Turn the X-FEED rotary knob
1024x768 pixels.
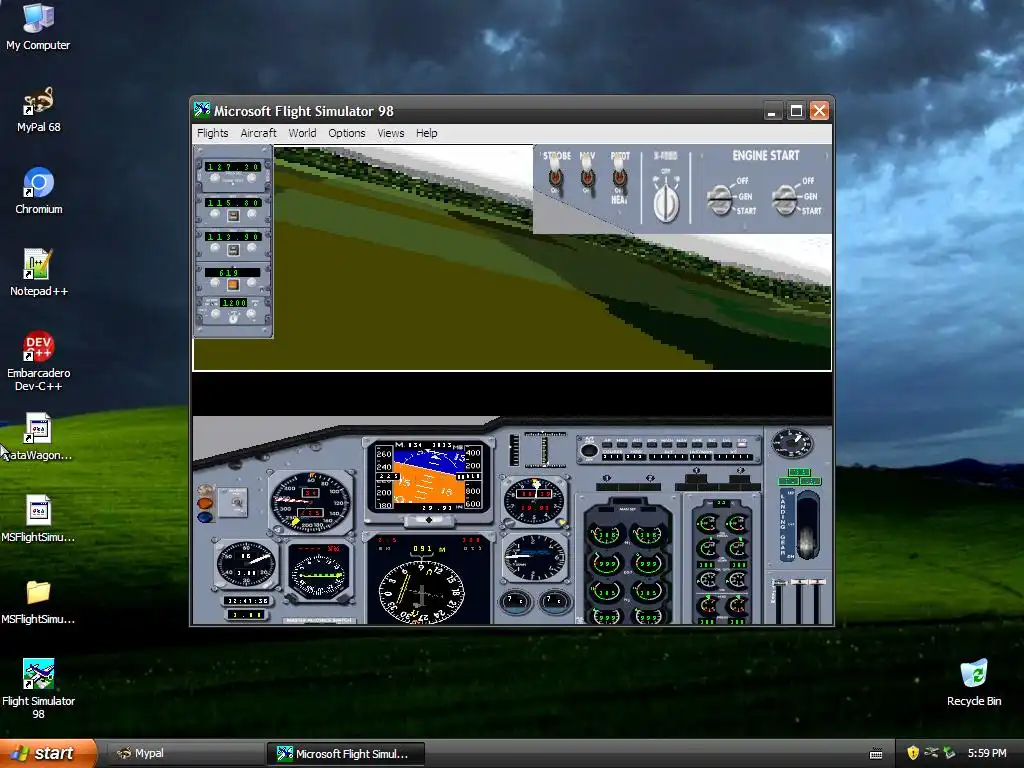pos(666,201)
